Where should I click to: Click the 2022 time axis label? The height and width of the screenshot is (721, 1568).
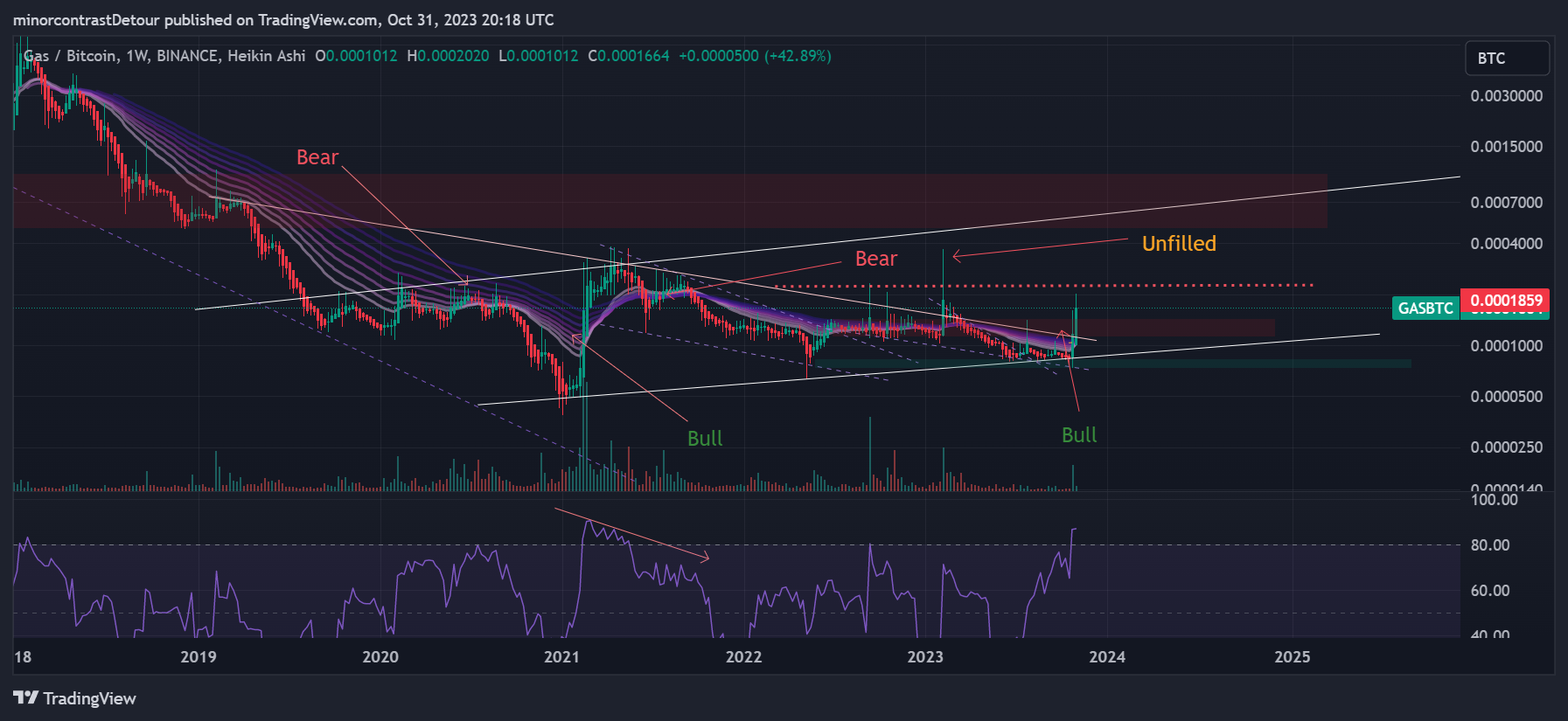click(x=743, y=657)
